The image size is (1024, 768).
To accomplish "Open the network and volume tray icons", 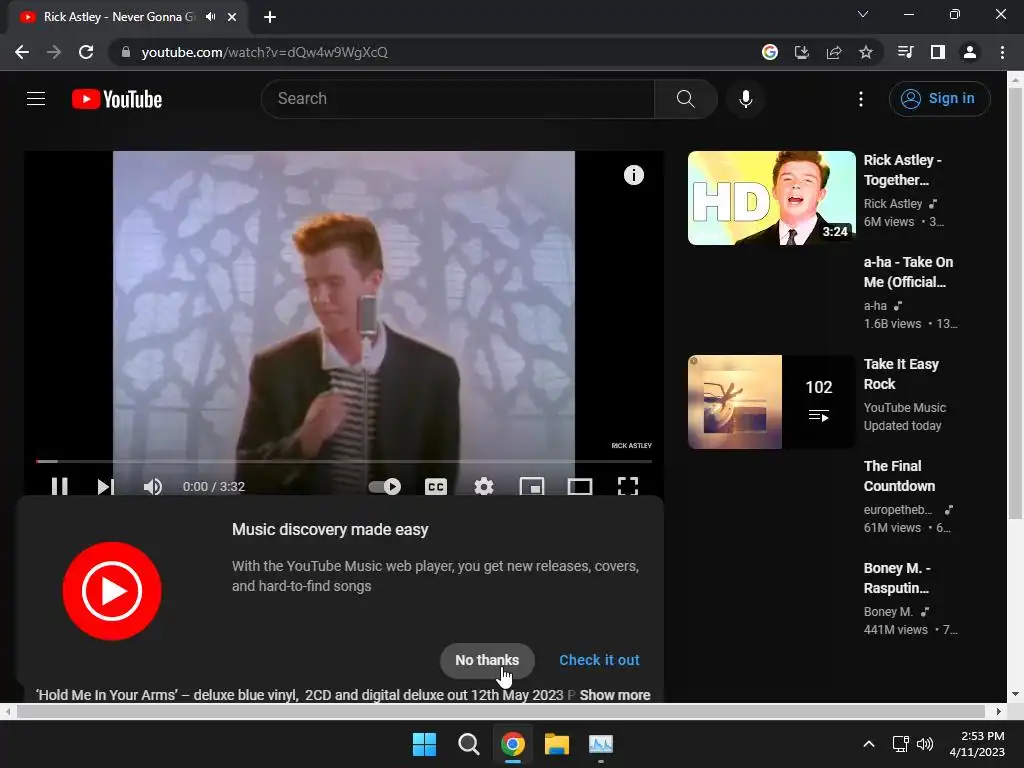I will tap(912, 744).
